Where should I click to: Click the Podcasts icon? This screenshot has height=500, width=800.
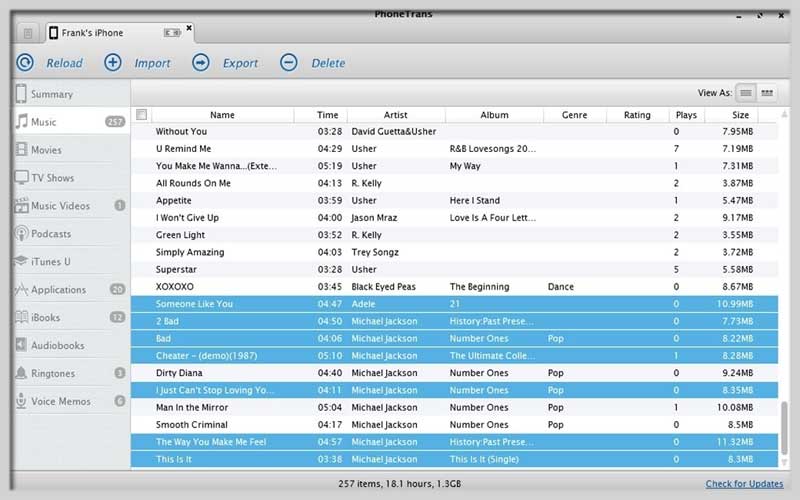click(21, 233)
